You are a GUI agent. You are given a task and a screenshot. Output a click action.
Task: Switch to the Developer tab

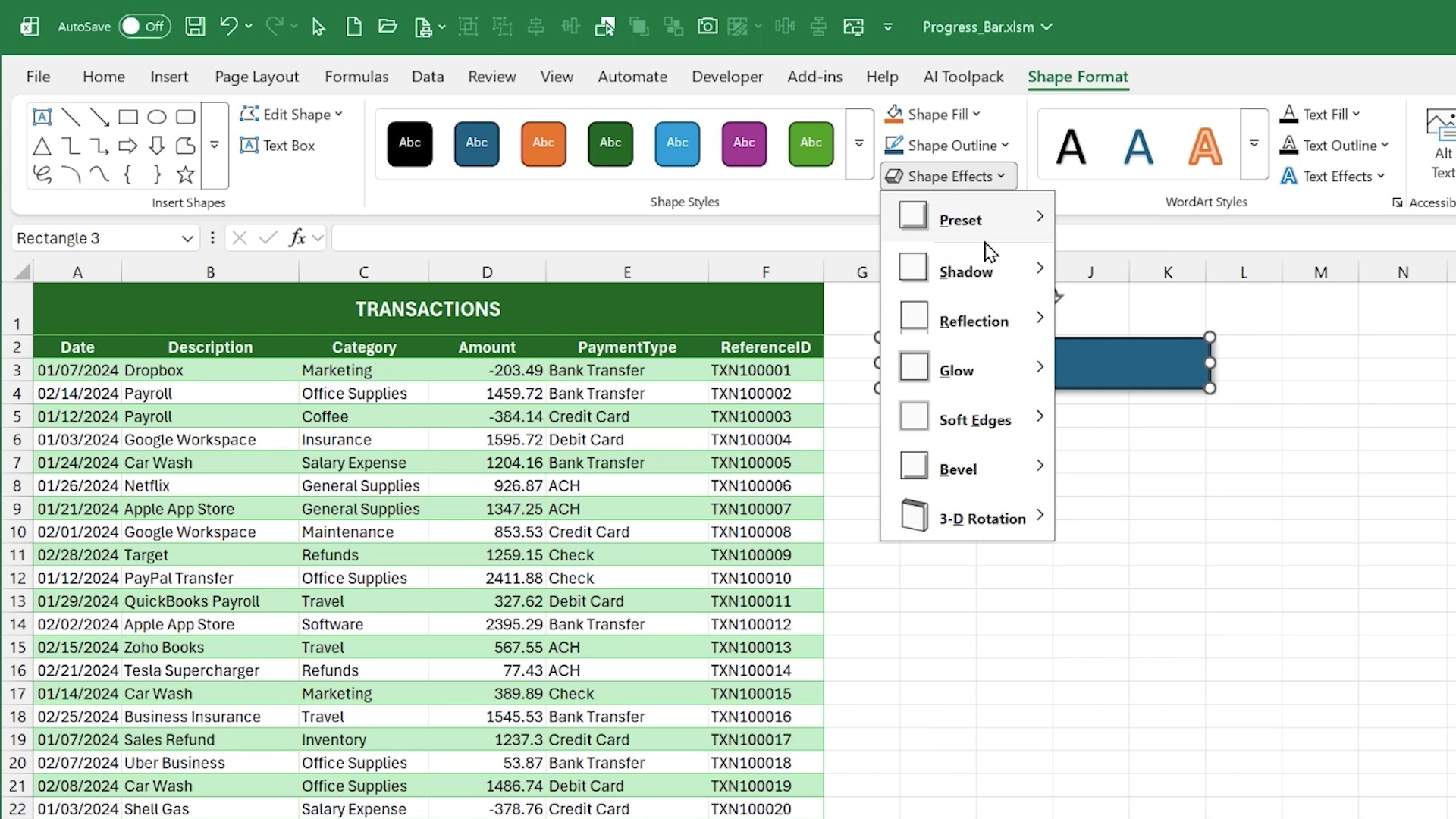[727, 77]
